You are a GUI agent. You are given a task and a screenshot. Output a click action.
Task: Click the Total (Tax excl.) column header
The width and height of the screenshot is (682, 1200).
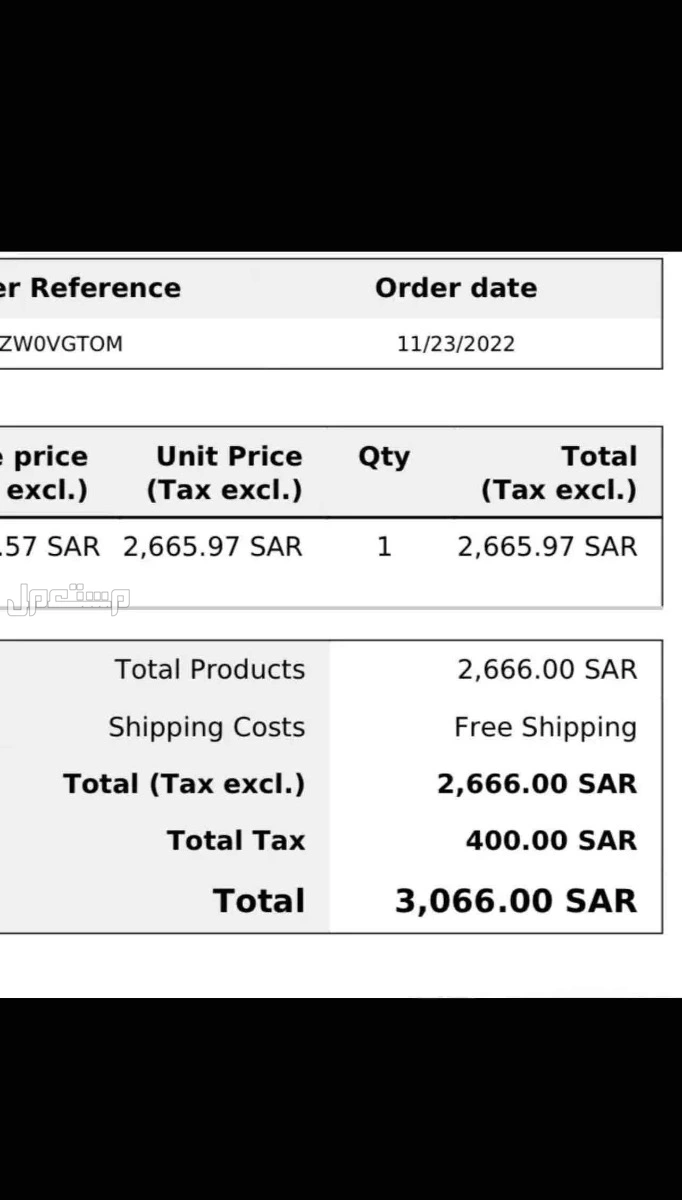559,473
